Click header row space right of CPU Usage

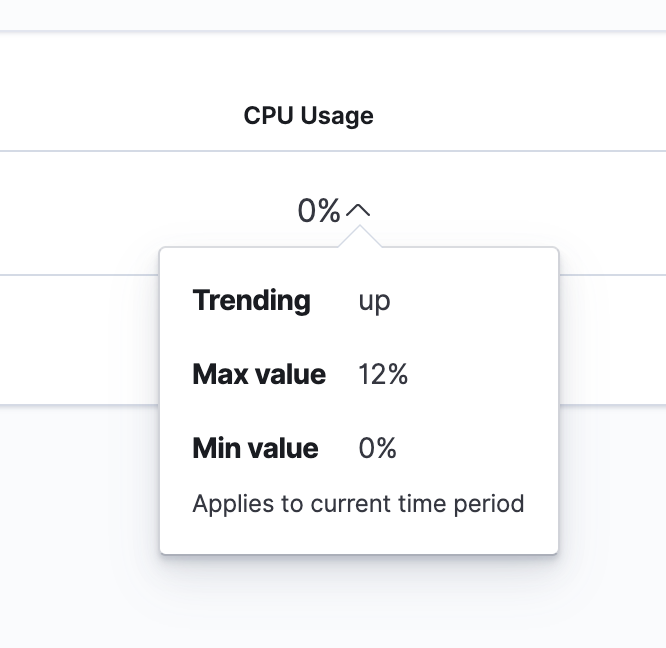520,116
